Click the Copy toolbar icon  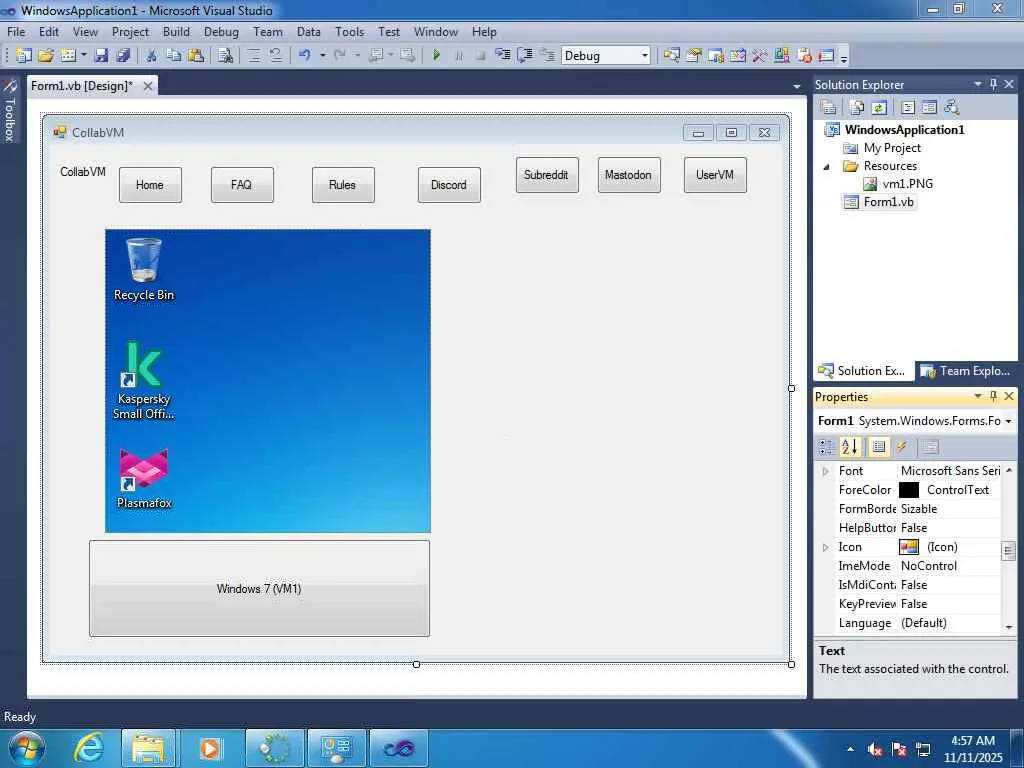[174, 56]
